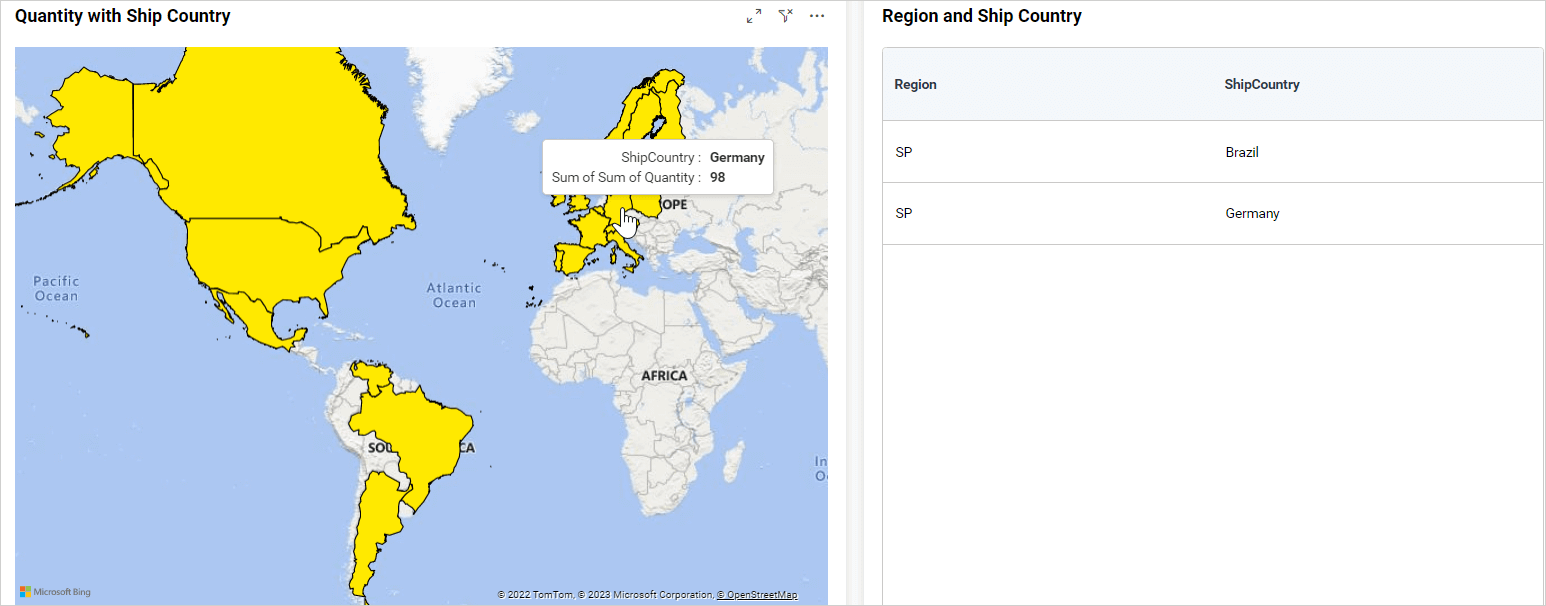Open the OpenStreetMap attribution link
The height and width of the screenshot is (606, 1546).
pos(757,595)
